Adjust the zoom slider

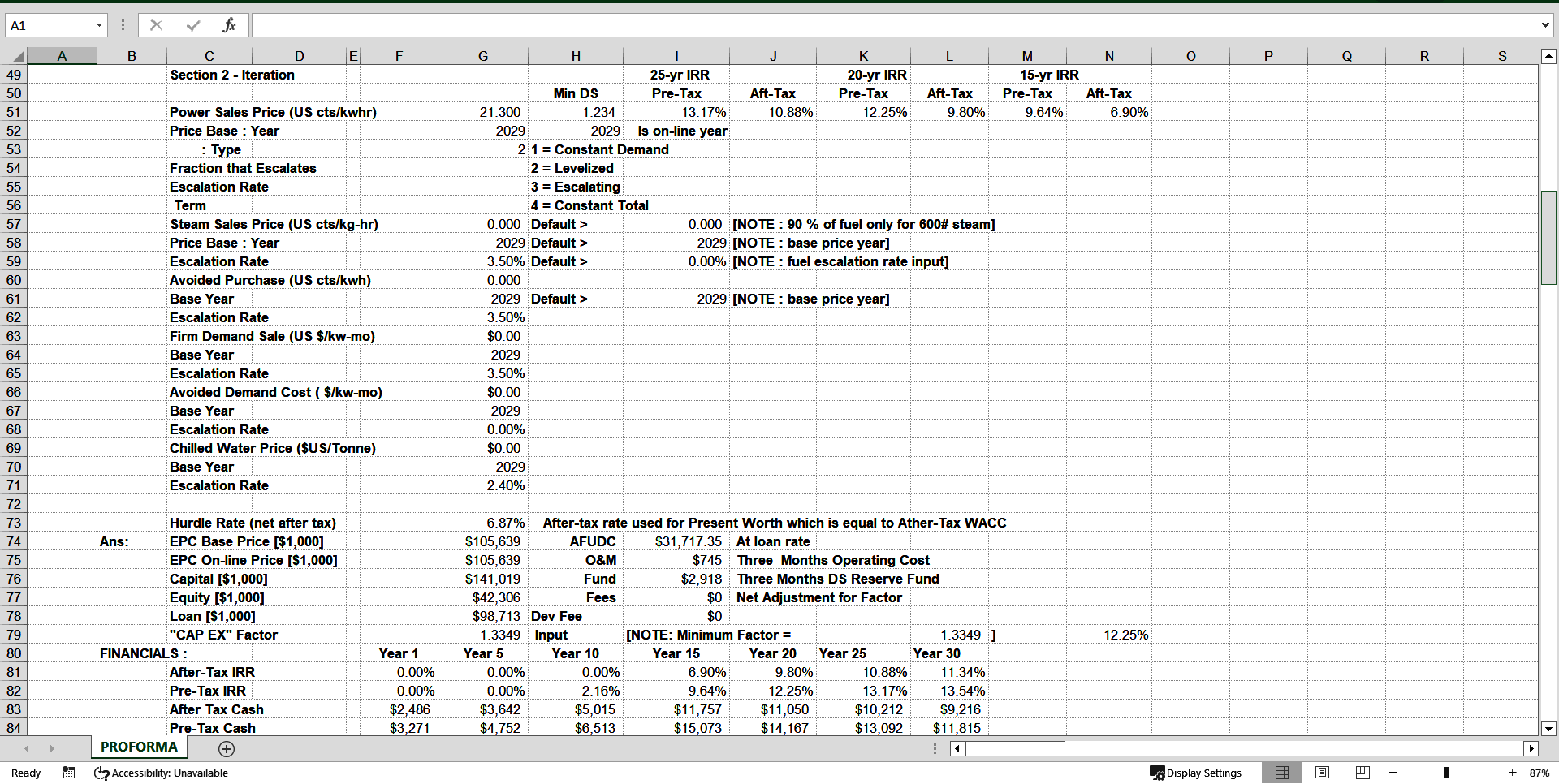click(1449, 773)
